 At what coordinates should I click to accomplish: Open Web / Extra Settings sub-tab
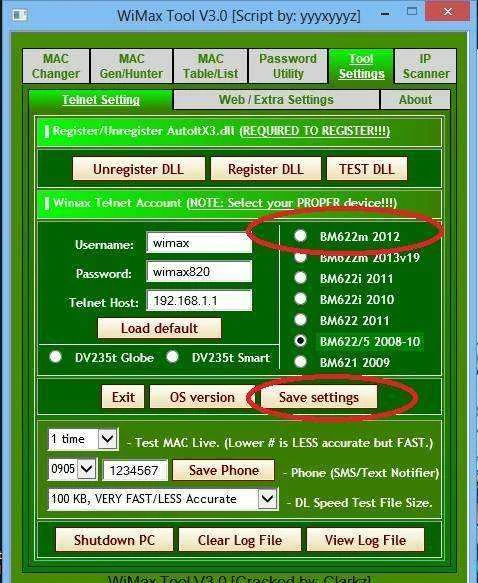click(276, 100)
